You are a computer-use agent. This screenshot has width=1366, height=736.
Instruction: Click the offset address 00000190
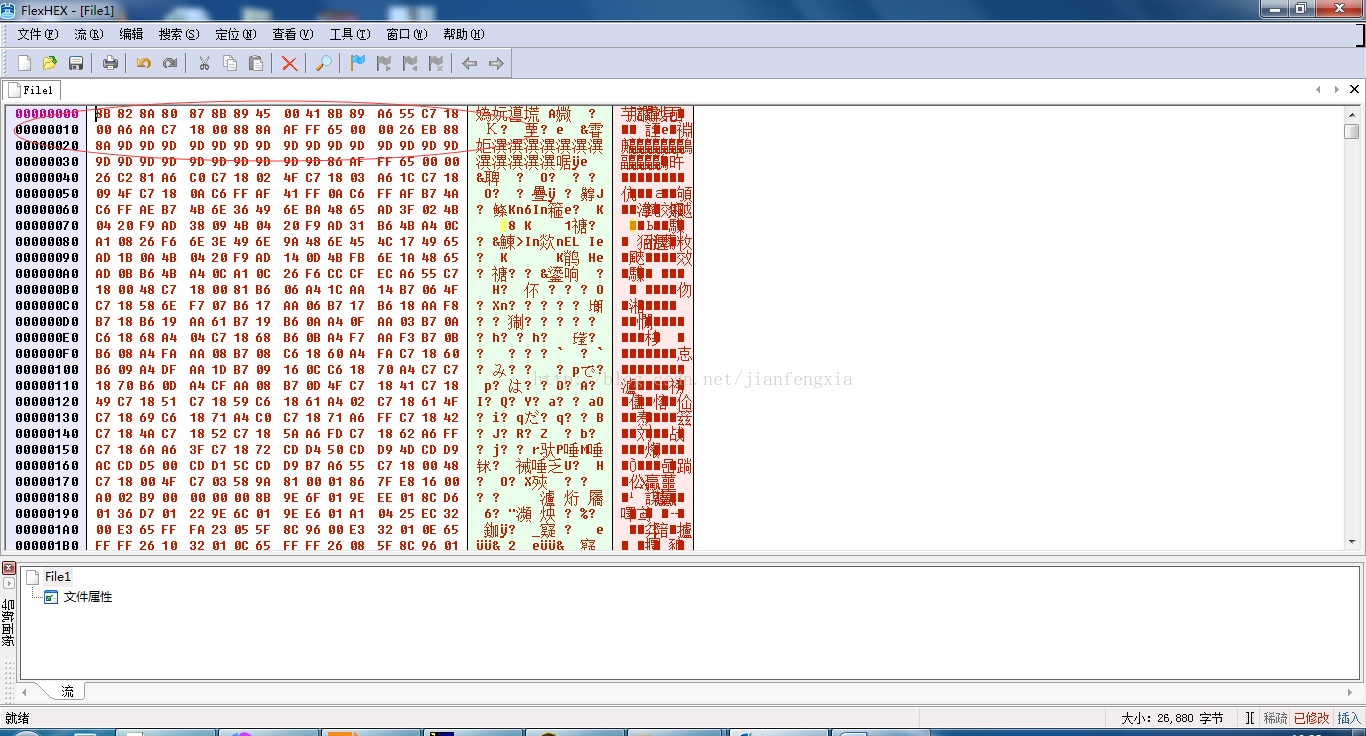(x=47, y=514)
